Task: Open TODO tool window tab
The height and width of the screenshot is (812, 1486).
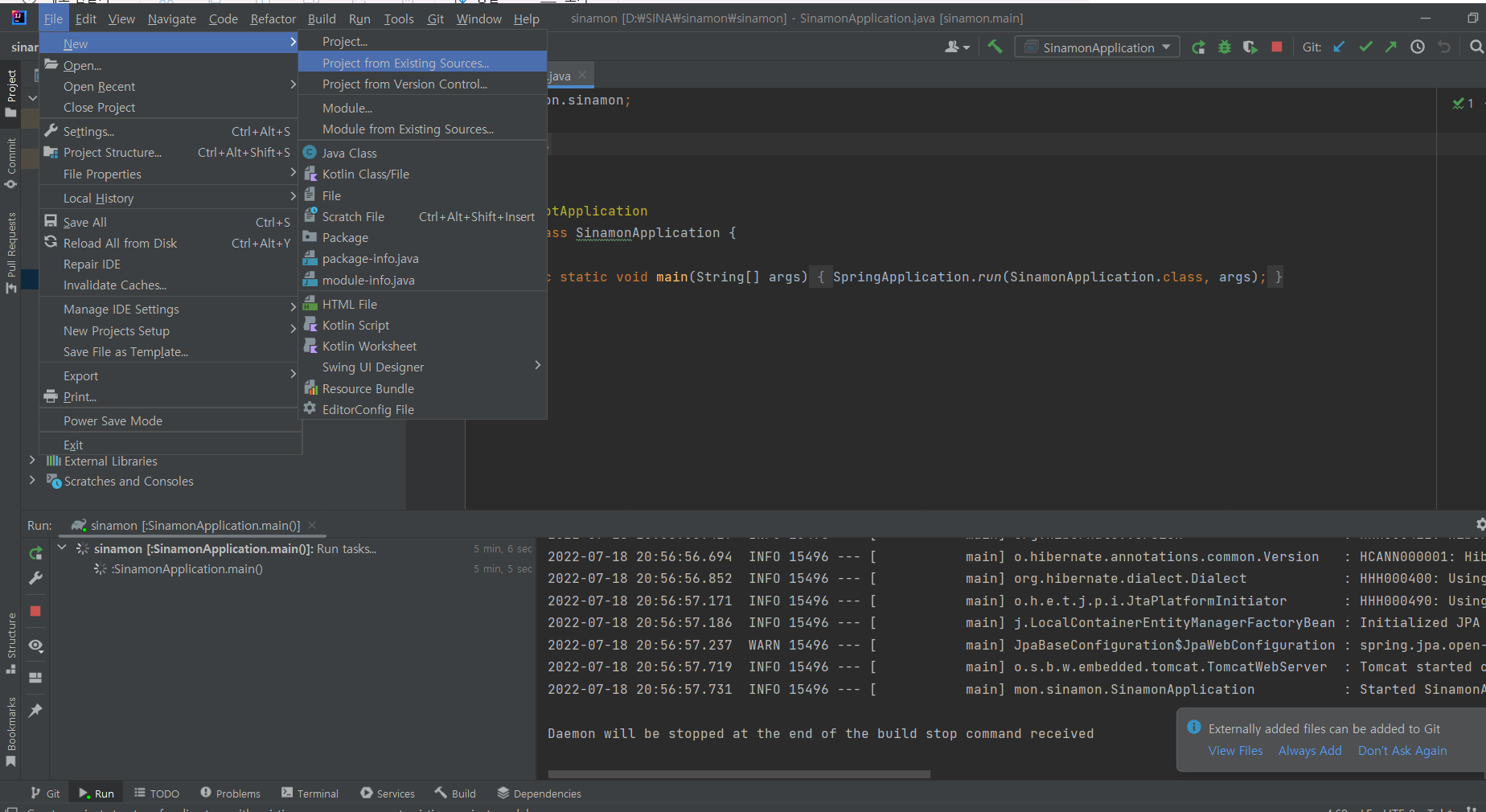Action: (157, 793)
